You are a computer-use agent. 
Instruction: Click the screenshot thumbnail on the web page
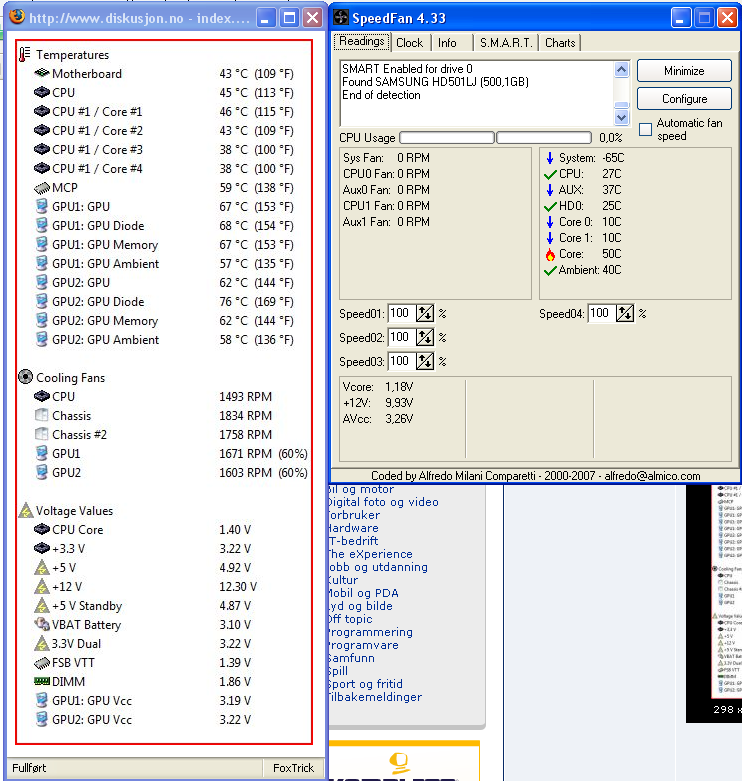coord(714,603)
